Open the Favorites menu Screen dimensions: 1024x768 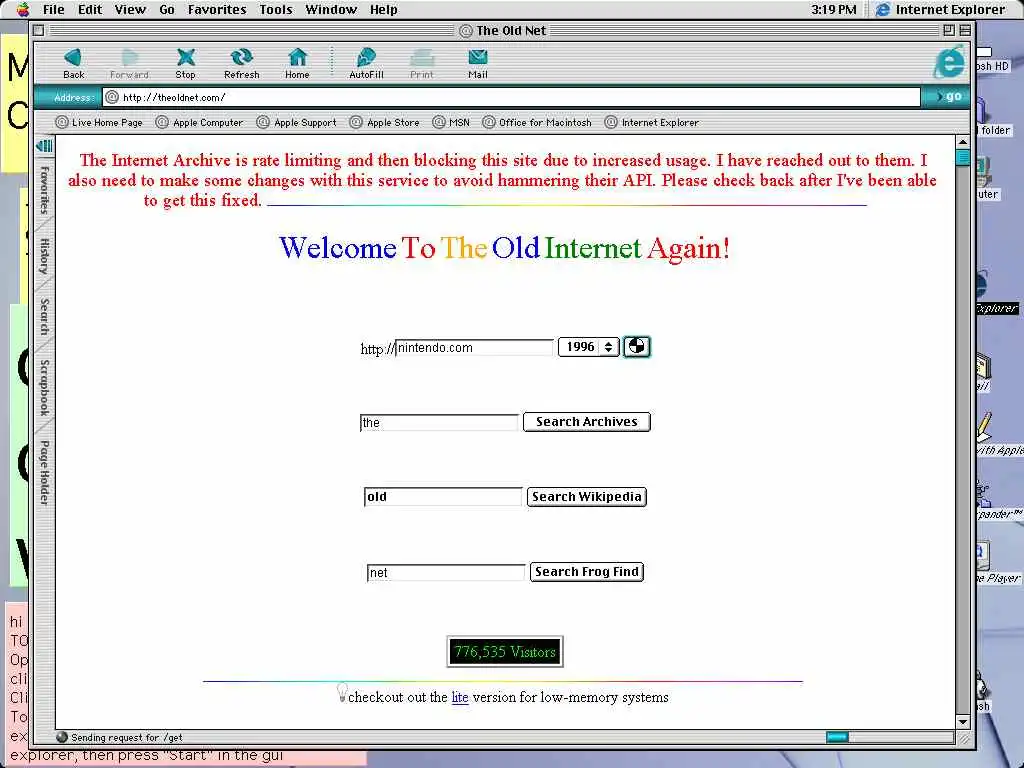217,9
